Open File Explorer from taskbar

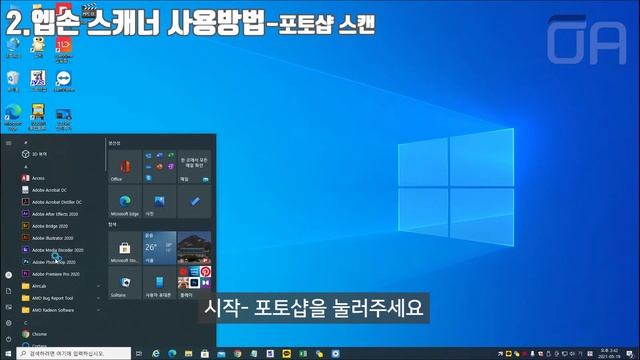tap(188, 353)
